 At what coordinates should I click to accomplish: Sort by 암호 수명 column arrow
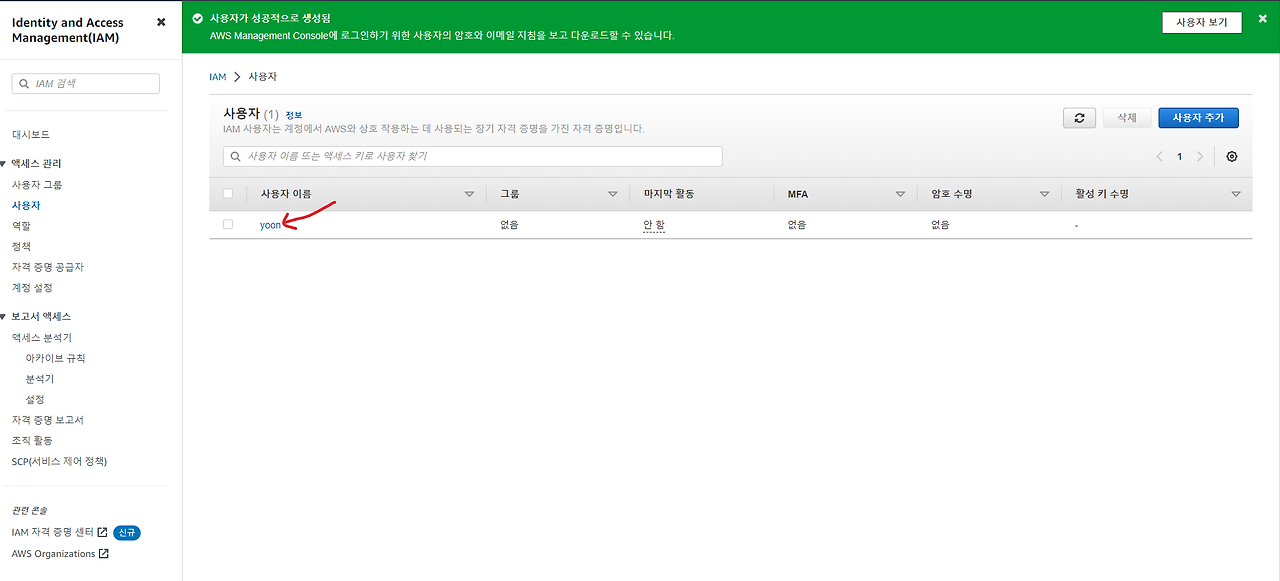click(x=1044, y=194)
